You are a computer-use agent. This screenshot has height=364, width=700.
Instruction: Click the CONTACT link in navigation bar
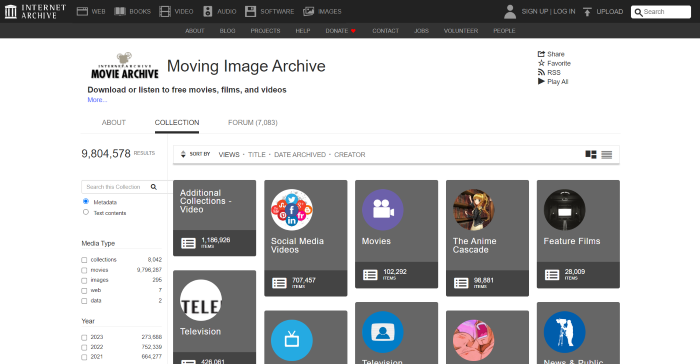386,31
